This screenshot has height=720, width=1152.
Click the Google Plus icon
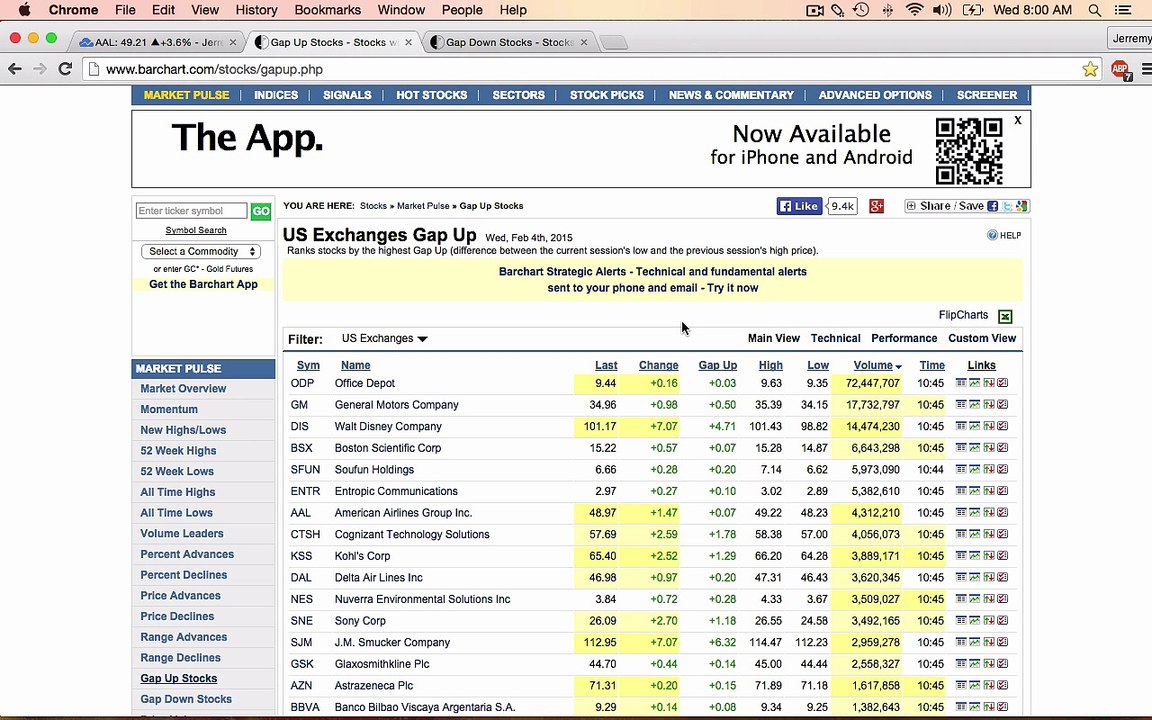[876, 206]
